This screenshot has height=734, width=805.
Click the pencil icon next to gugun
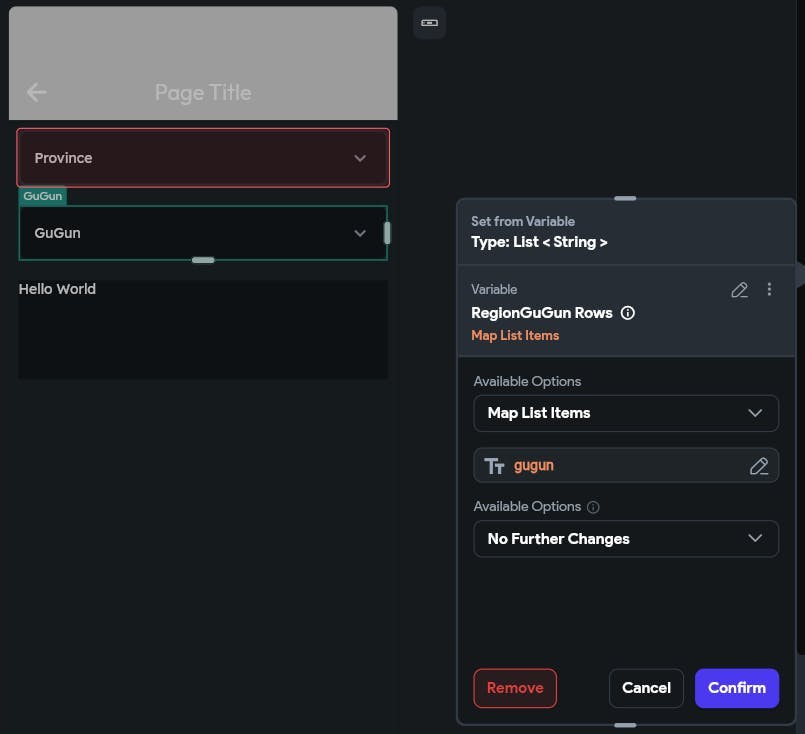pyautogui.click(x=759, y=466)
